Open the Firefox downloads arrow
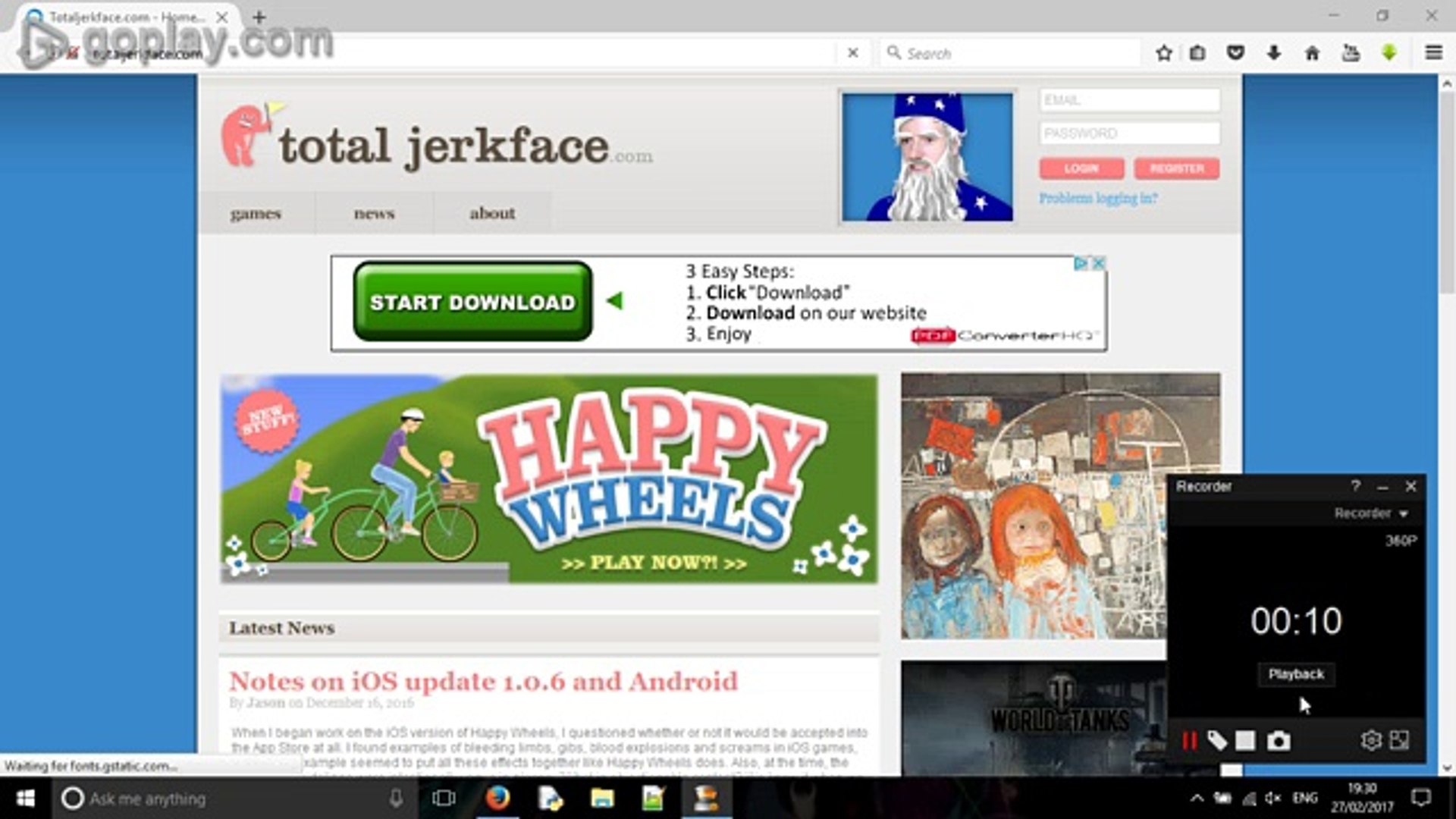 click(x=1274, y=53)
